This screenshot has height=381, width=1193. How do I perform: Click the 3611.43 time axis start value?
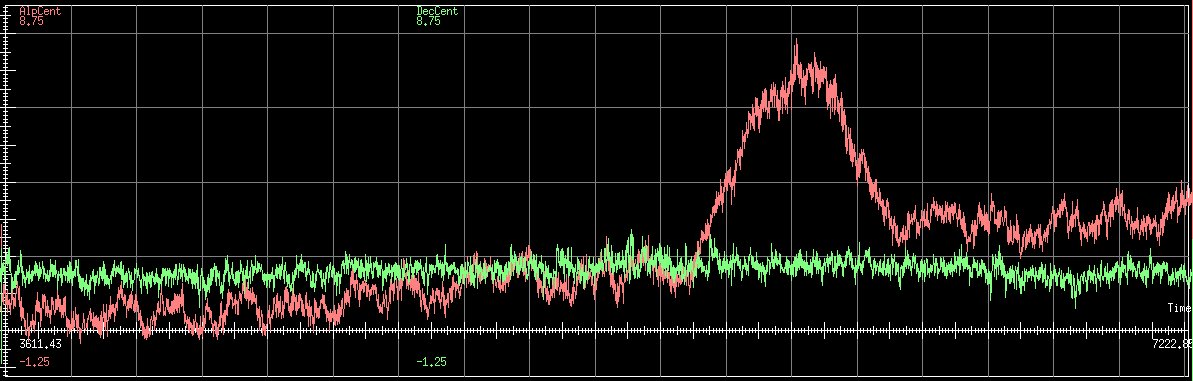tap(40, 344)
